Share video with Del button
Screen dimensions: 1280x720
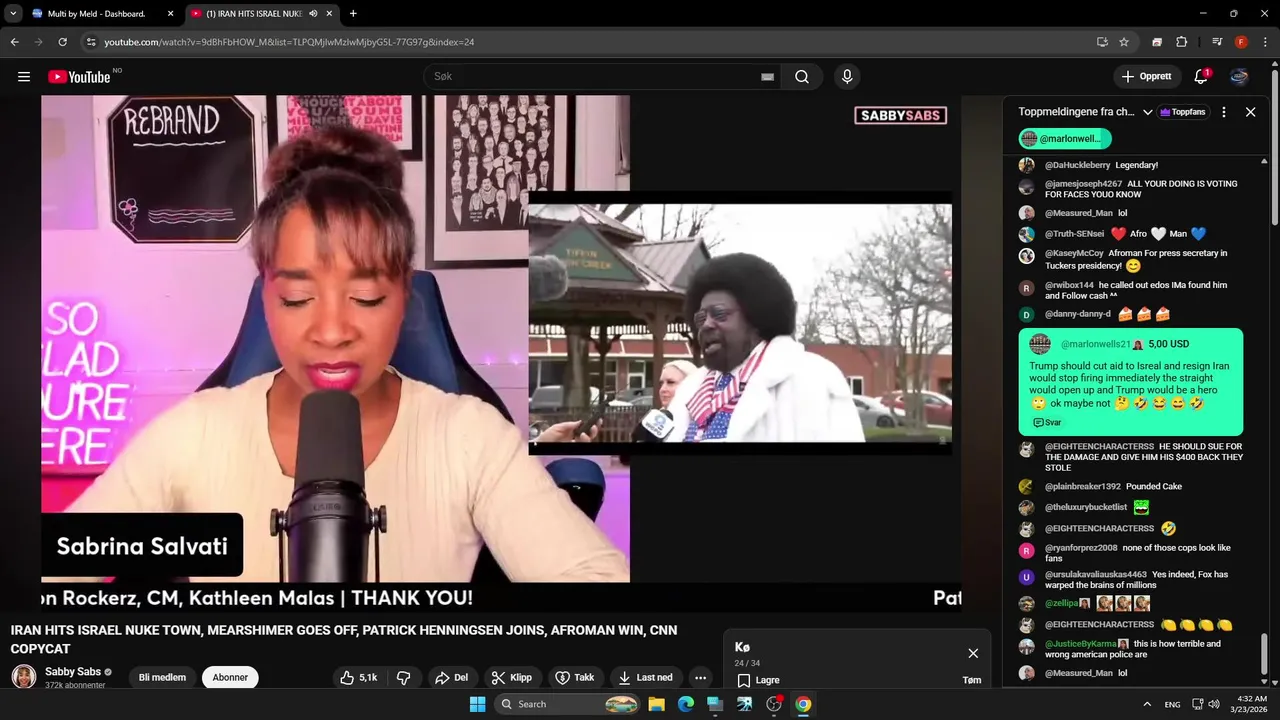coord(451,677)
